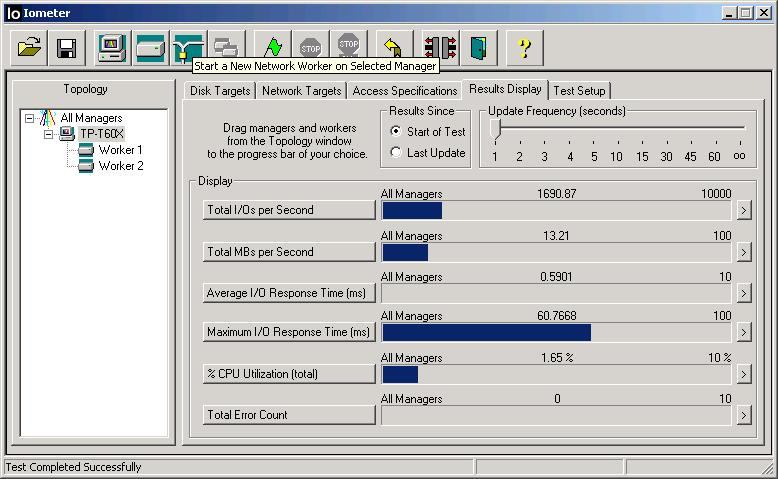Maximize the Iometer window

click(x=745, y=13)
